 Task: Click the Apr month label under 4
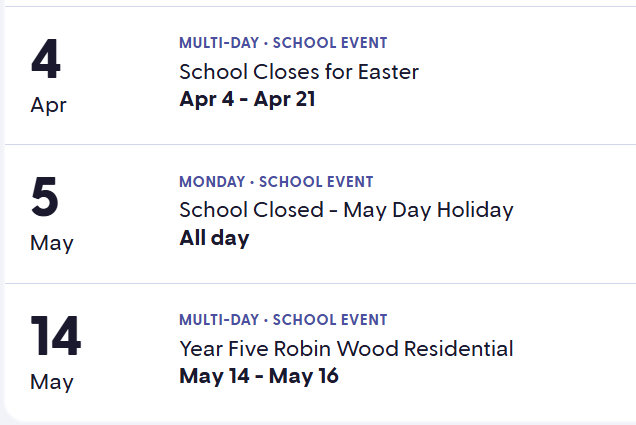[x=48, y=105]
